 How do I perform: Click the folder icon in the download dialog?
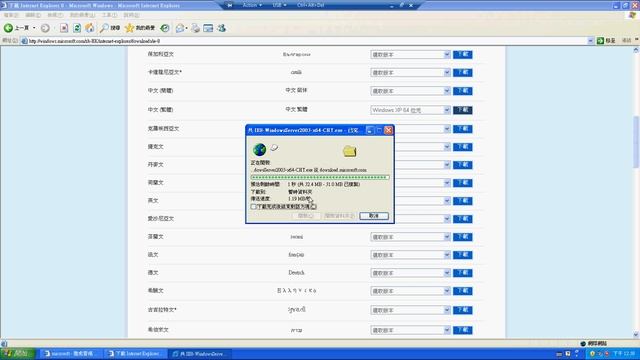[349, 151]
